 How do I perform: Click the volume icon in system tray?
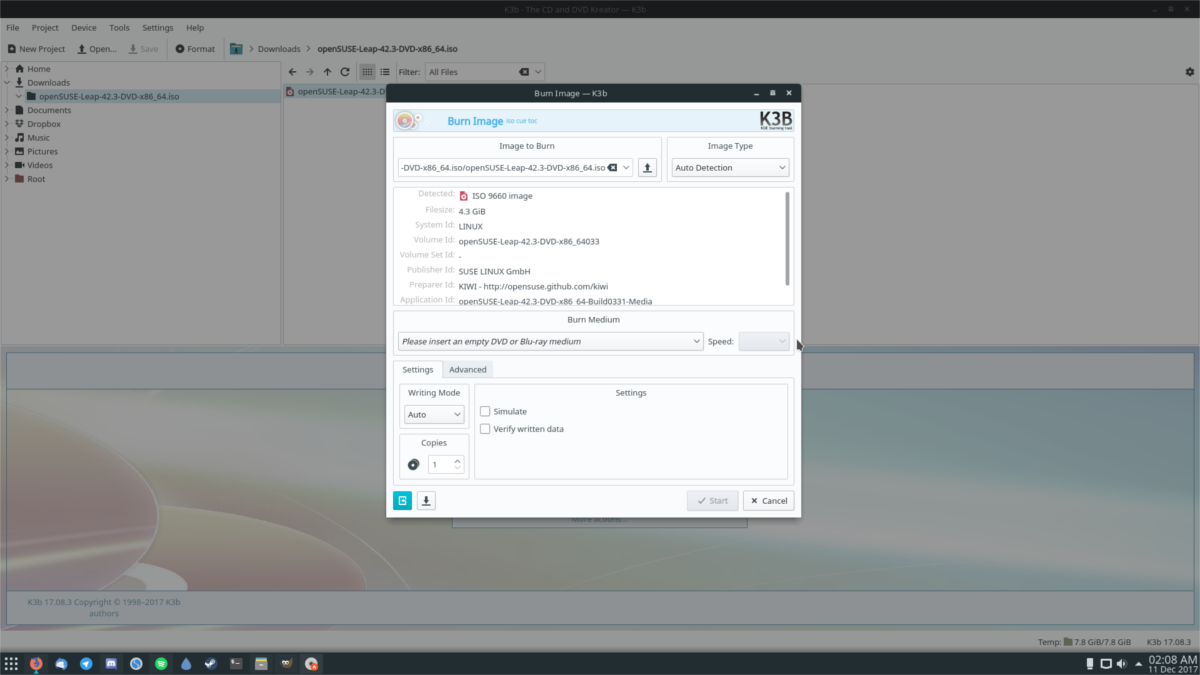coord(1123,664)
